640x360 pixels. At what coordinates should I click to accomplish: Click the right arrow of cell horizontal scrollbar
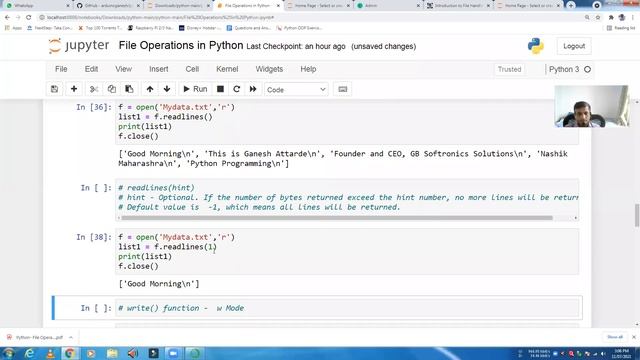pyautogui.click(x=576, y=218)
